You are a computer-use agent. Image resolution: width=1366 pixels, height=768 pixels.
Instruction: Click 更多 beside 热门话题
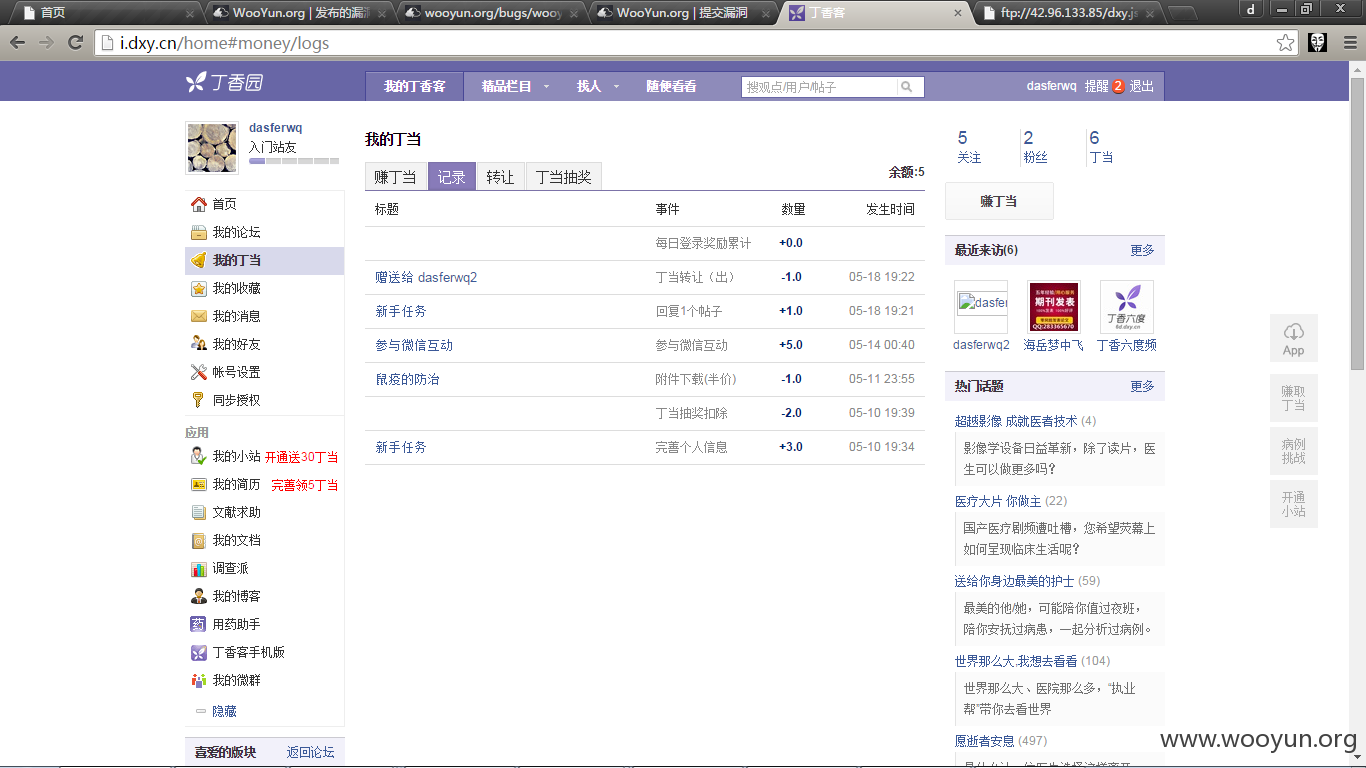(x=1142, y=386)
